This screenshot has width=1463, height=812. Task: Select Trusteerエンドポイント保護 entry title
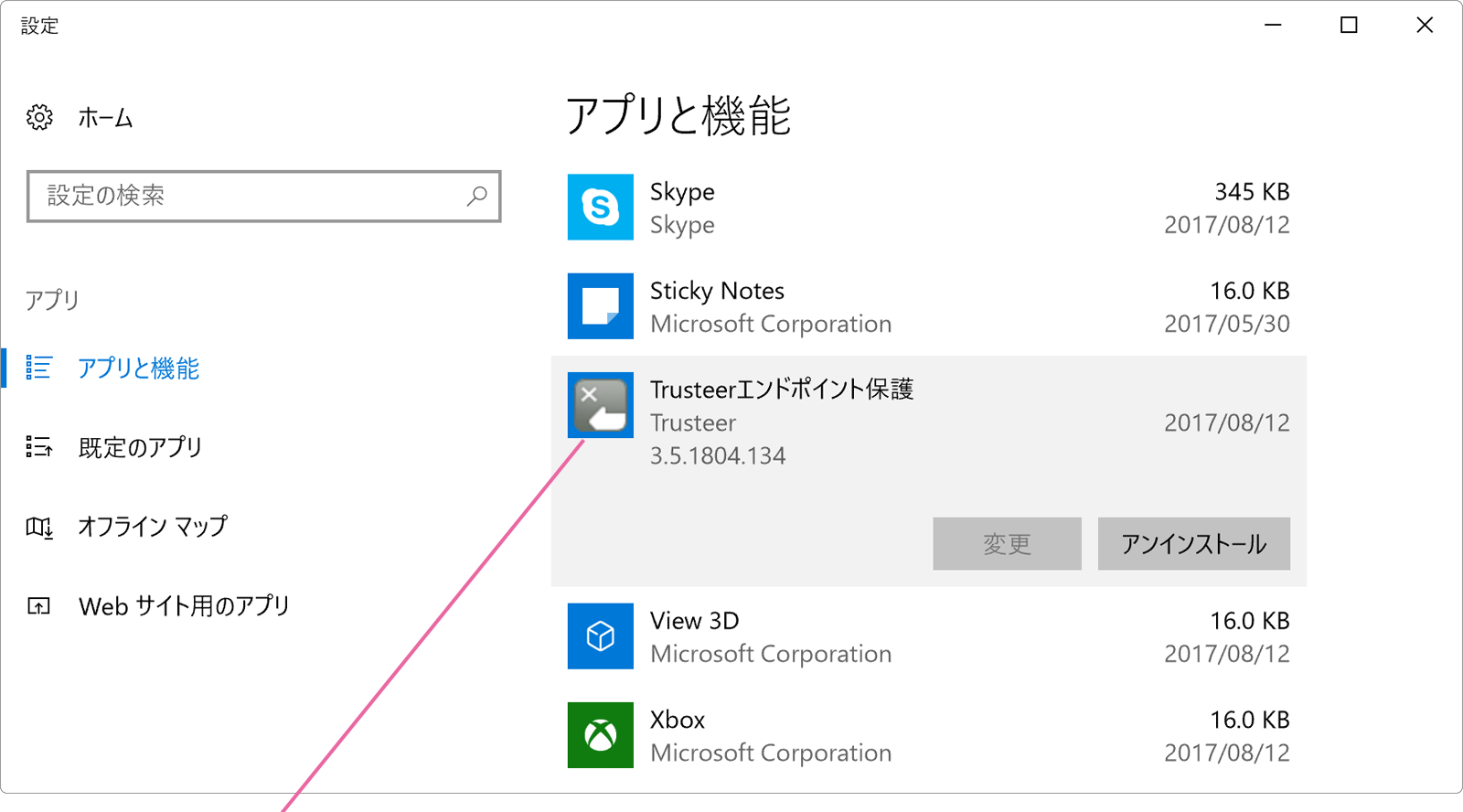click(x=782, y=390)
